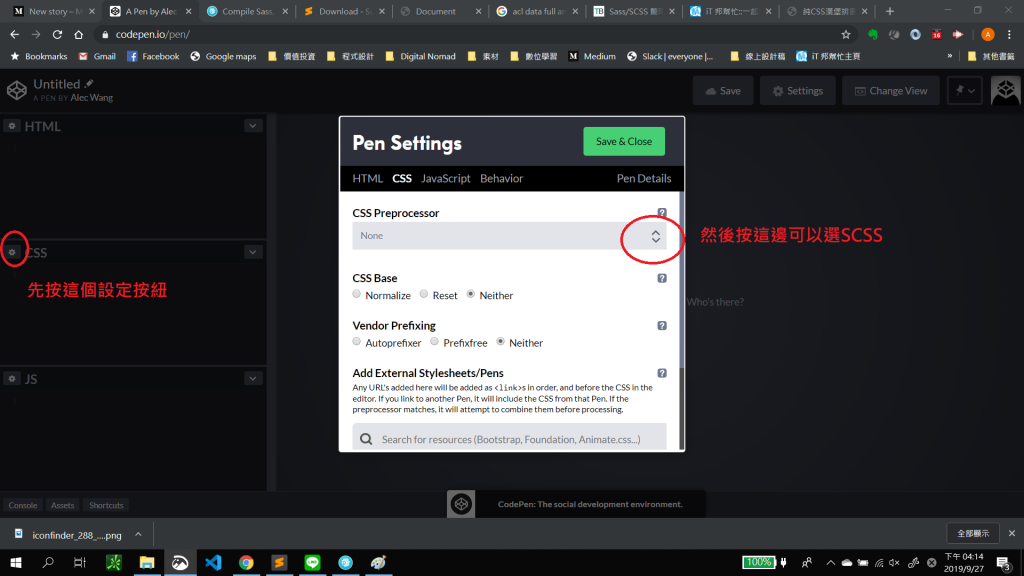Open the download item options chevron
The width and height of the screenshot is (1024, 576).
(138, 534)
